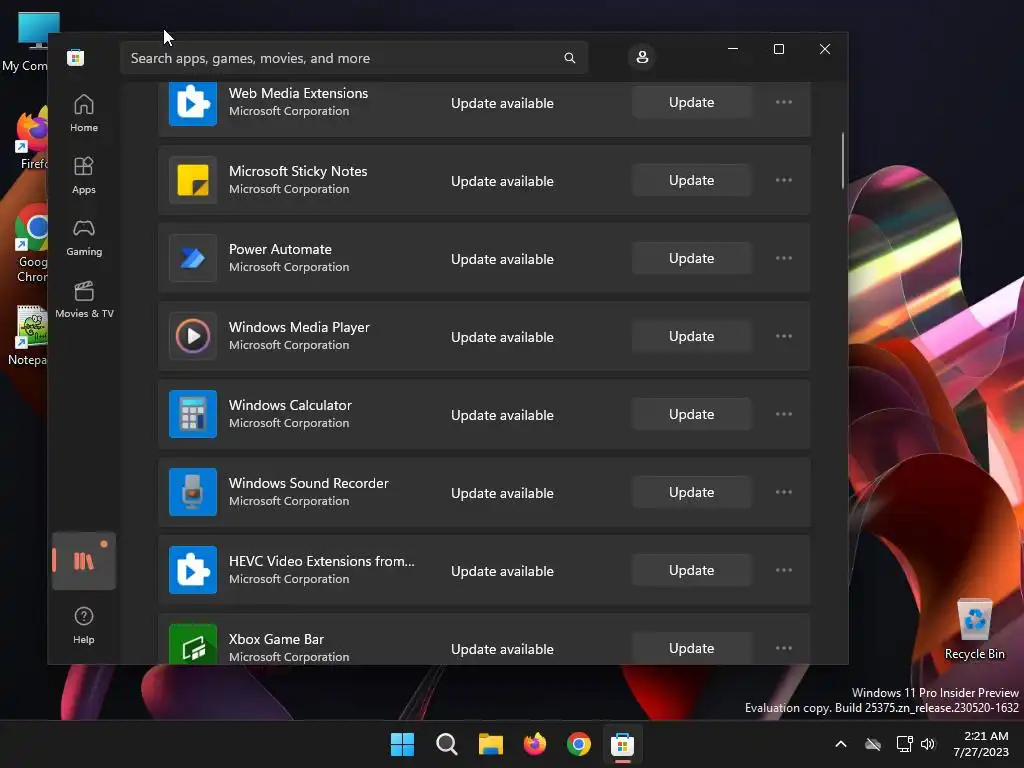This screenshot has width=1024, height=768.
Task: Click the search magnifier icon
Action: coord(569,58)
